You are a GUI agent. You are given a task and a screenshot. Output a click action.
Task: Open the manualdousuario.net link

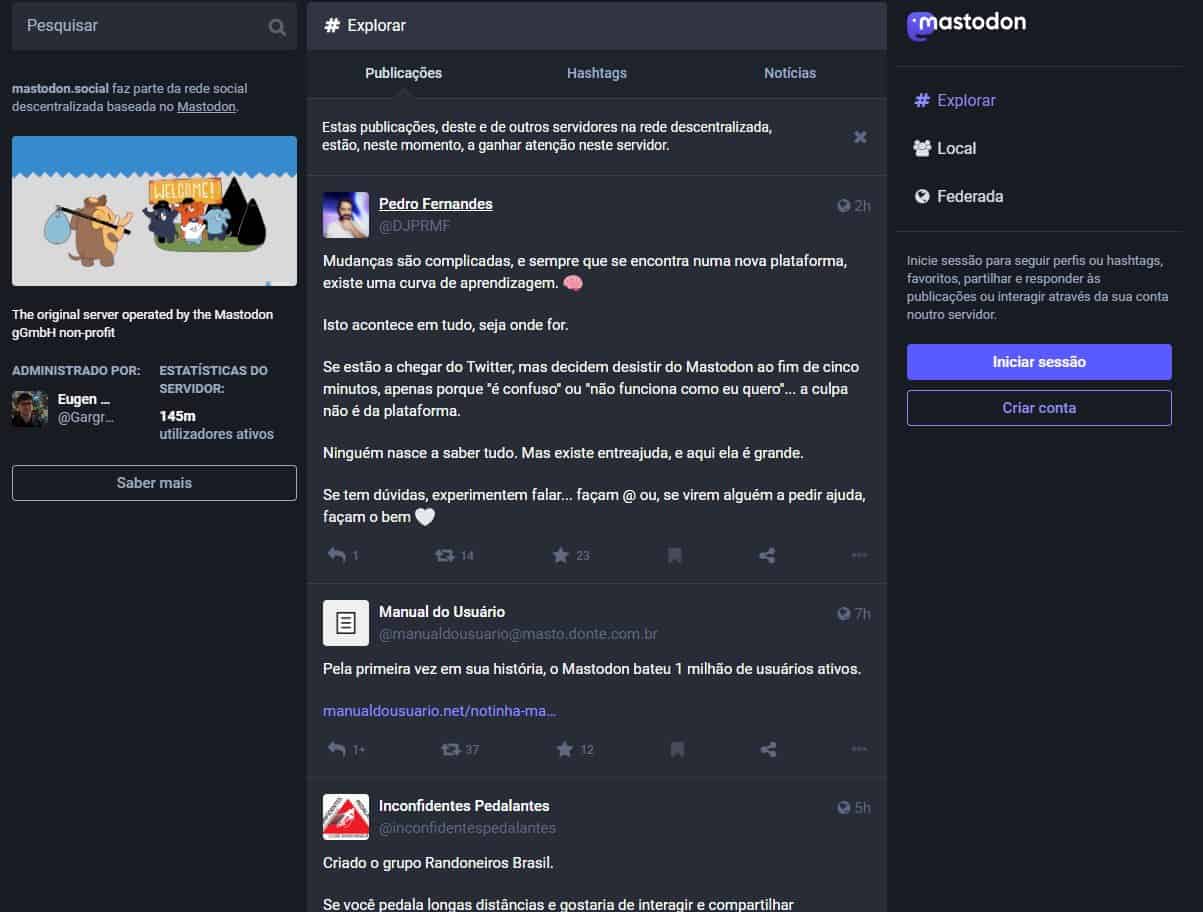point(439,711)
